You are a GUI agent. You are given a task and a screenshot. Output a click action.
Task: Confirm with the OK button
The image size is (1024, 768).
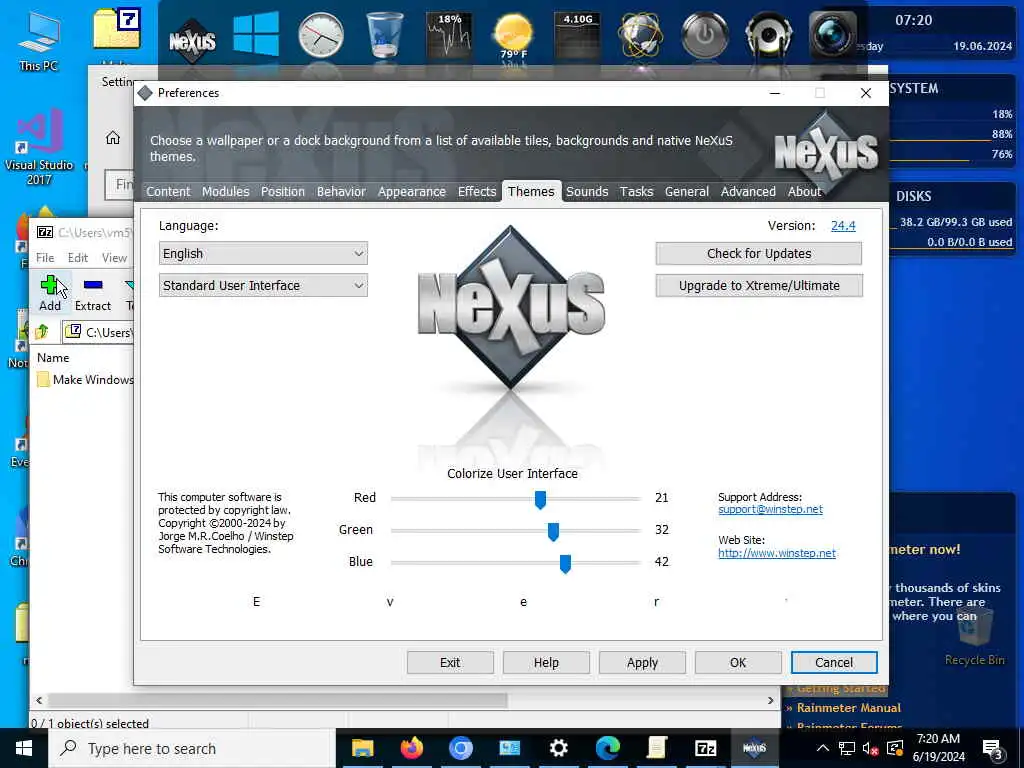pyautogui.click(x=738, y=662)
